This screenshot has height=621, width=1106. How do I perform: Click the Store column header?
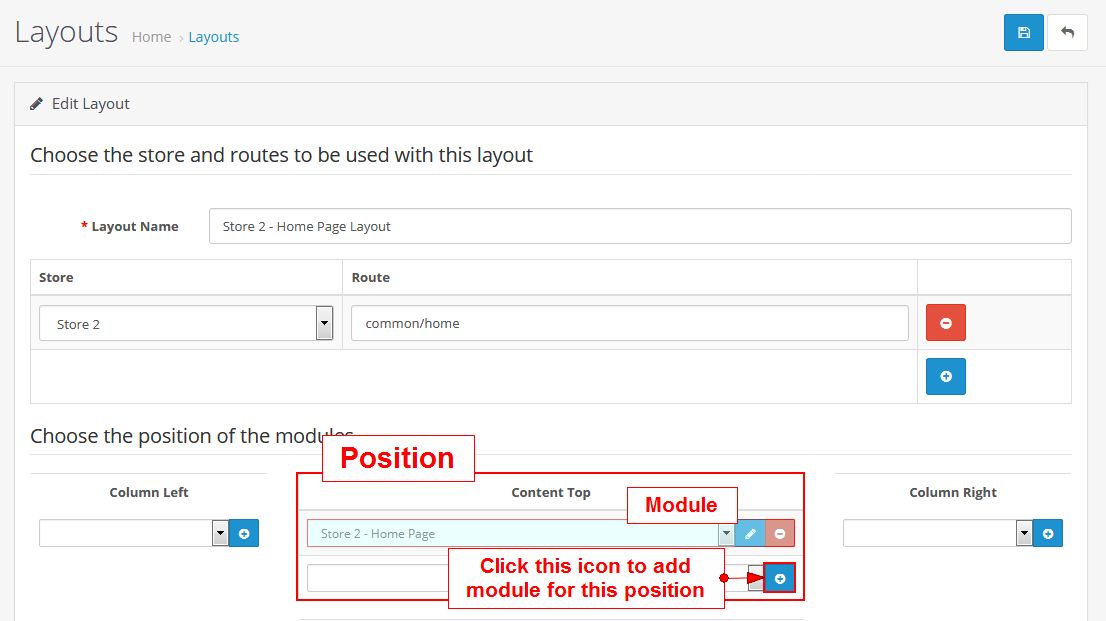tap(56, 277)
